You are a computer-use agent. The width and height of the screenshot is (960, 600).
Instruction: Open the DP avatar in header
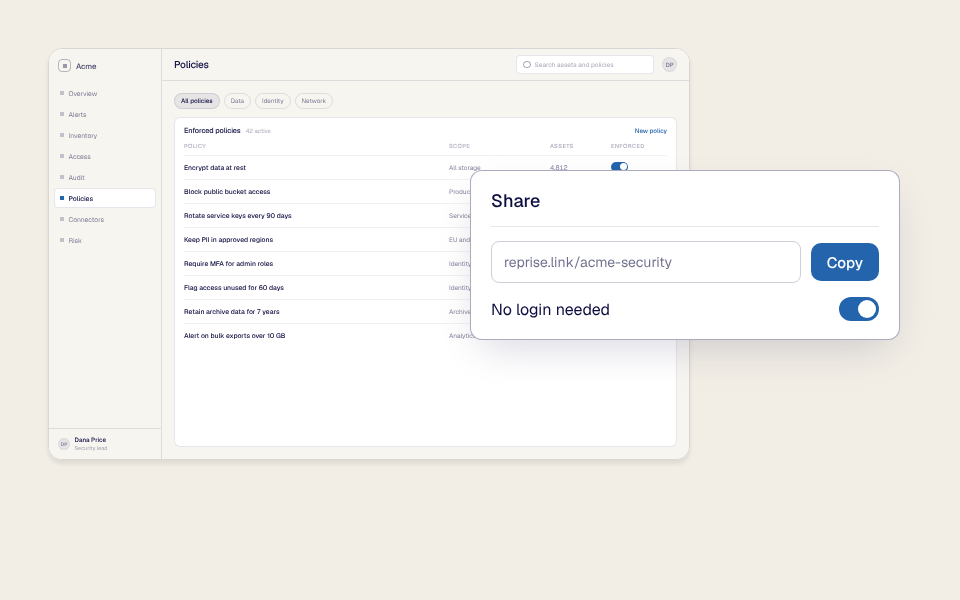point(669,64)
